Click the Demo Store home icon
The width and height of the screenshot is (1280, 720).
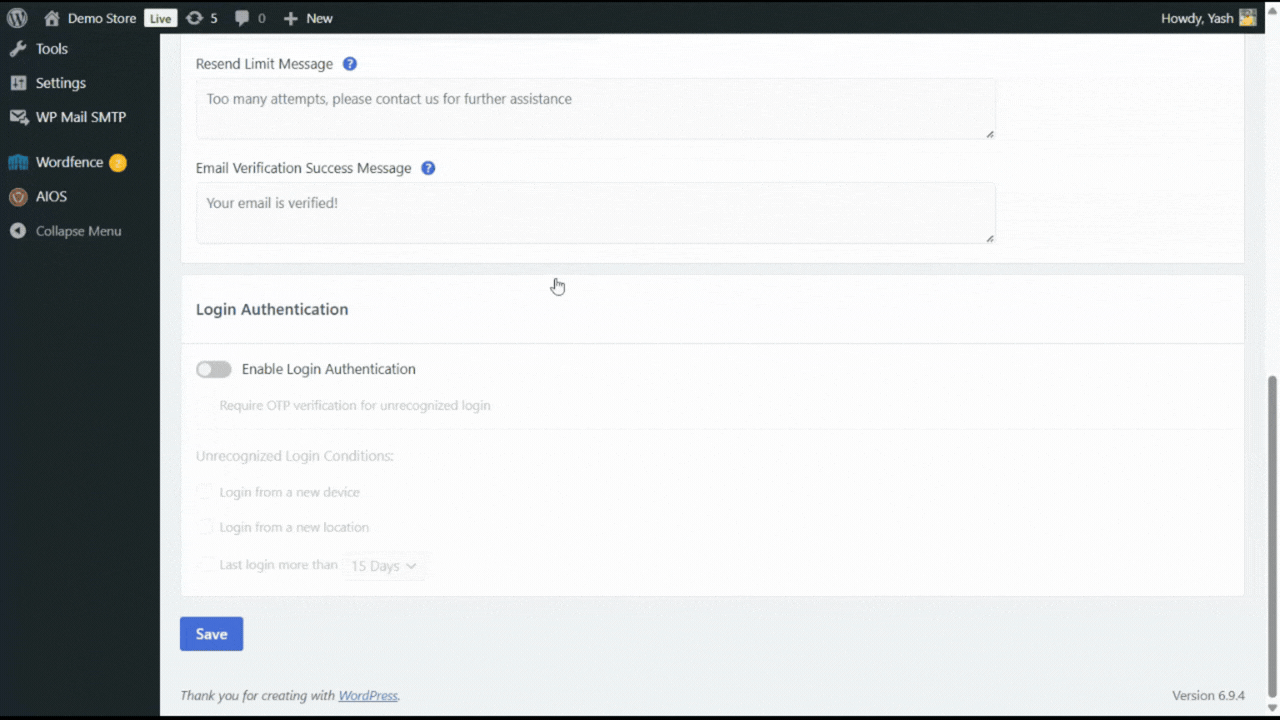(x=52, y=18)
